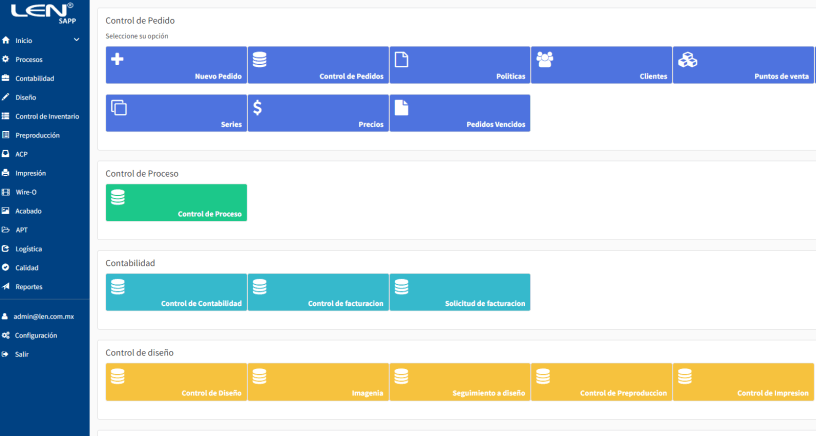Screen dimensions: 816x436
Task: Click the plus icon on Nuevo Pedido
Action: tap(117, 59)
